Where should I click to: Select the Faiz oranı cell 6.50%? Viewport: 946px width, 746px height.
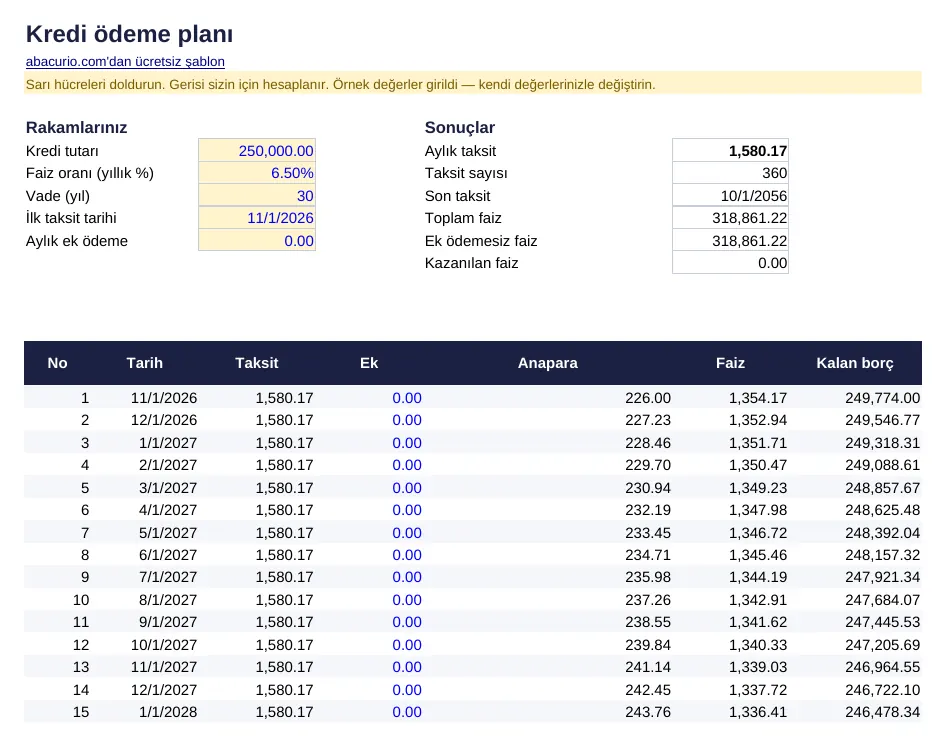[257, 173]
